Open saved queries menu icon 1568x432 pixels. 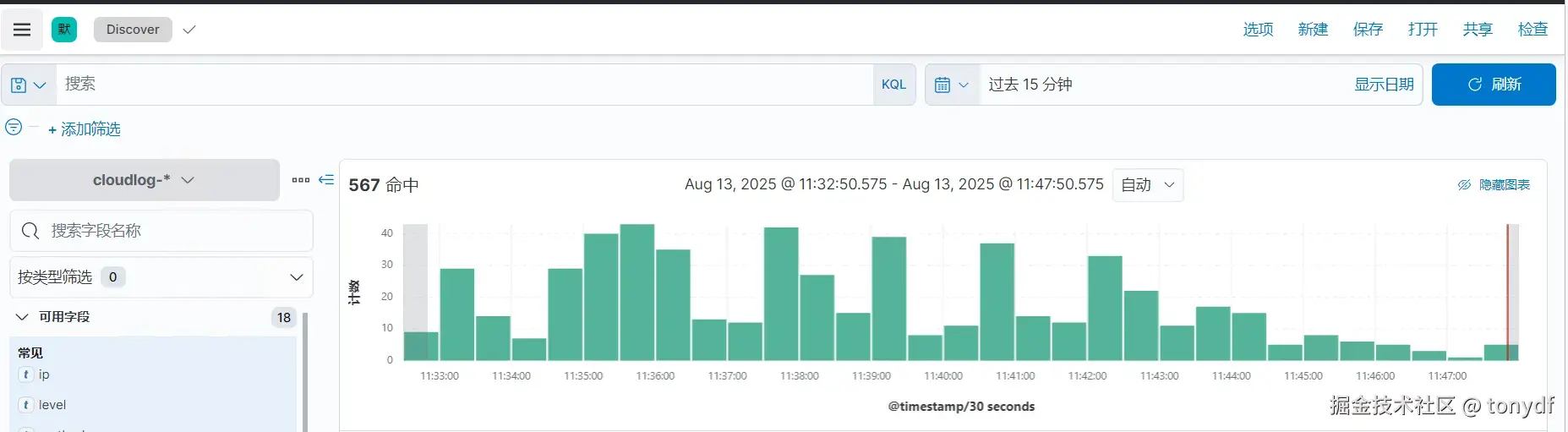[28, 85]
